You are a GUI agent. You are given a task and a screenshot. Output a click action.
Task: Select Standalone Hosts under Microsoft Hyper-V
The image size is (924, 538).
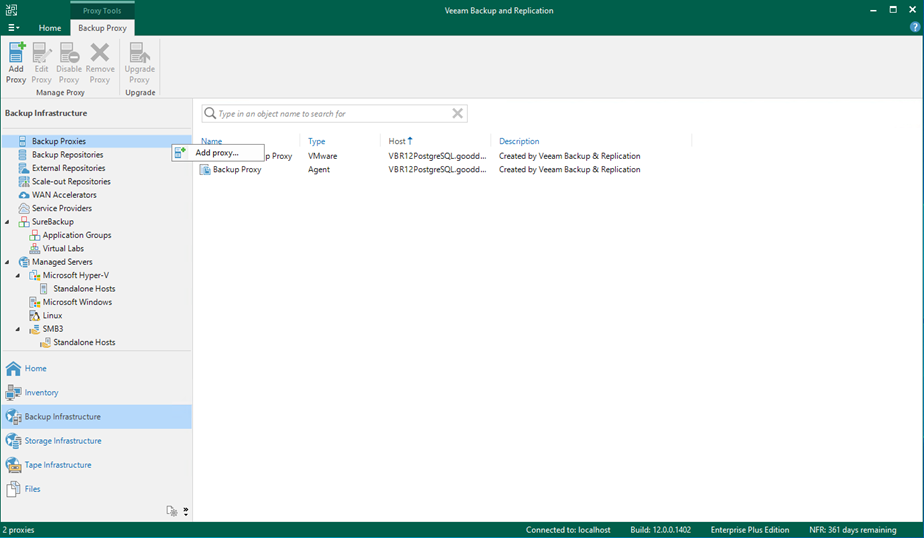[84, 289]
